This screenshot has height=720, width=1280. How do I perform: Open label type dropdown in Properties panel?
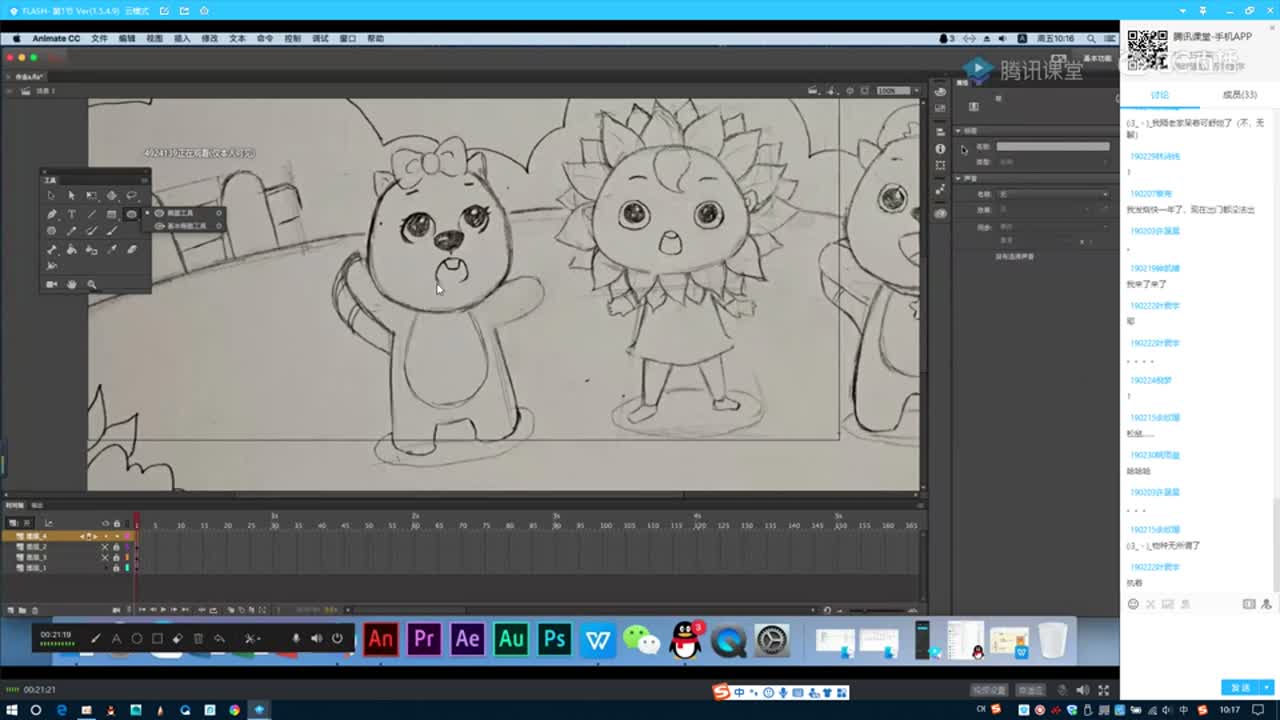[1054, 162]
